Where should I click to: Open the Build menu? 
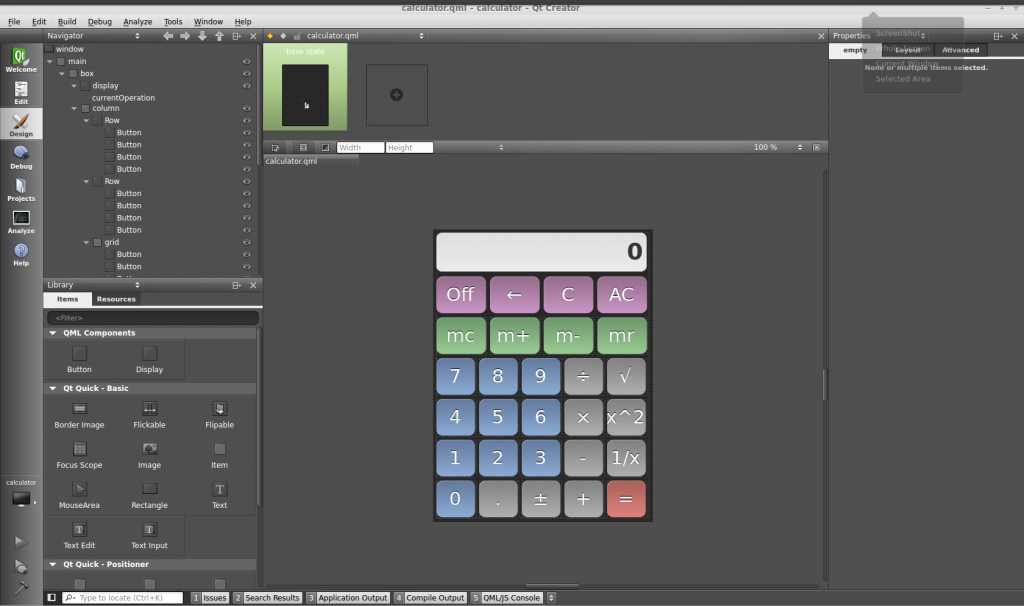pos(67,21)
